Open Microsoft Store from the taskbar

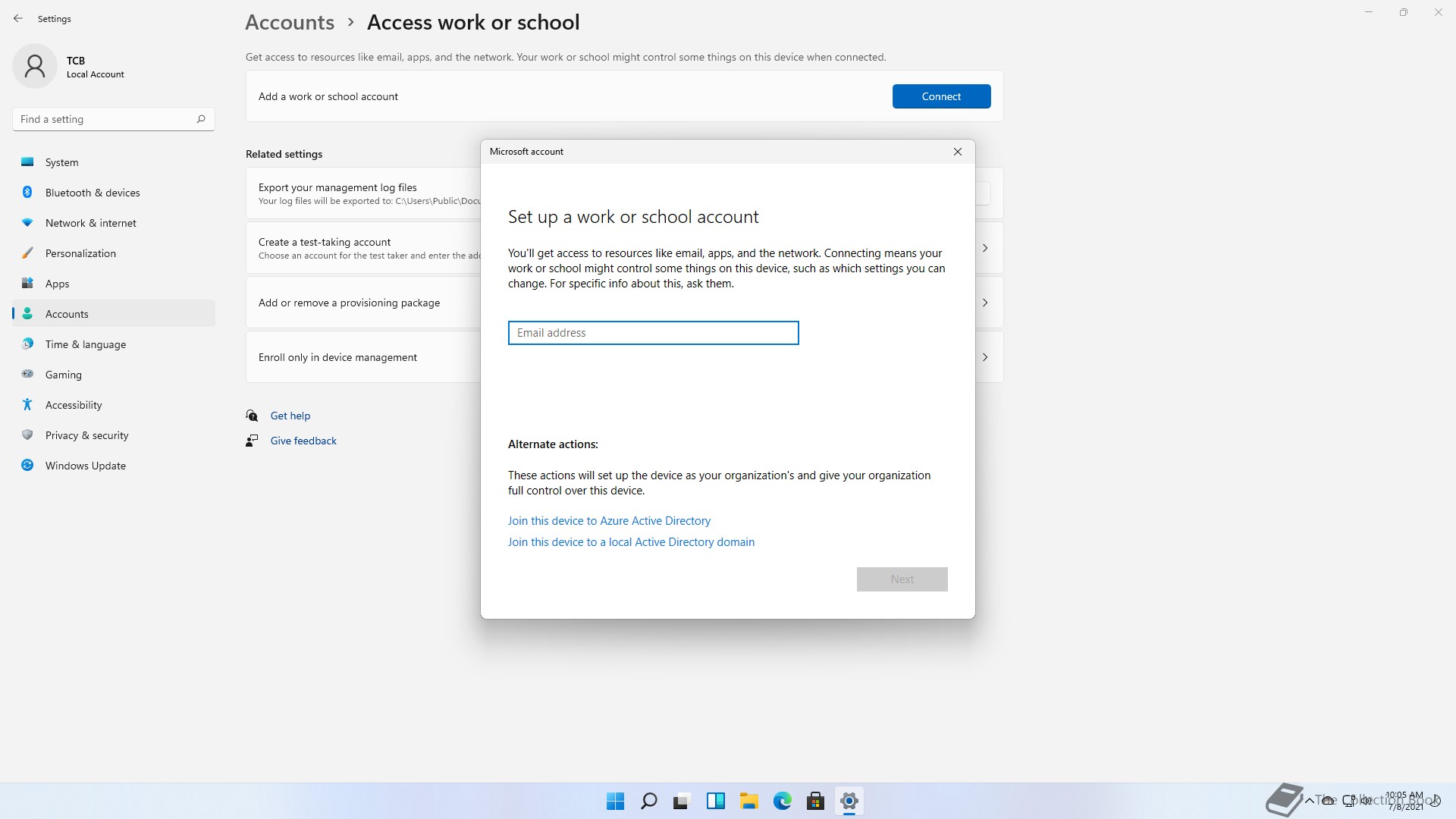(x=815, y=801)
